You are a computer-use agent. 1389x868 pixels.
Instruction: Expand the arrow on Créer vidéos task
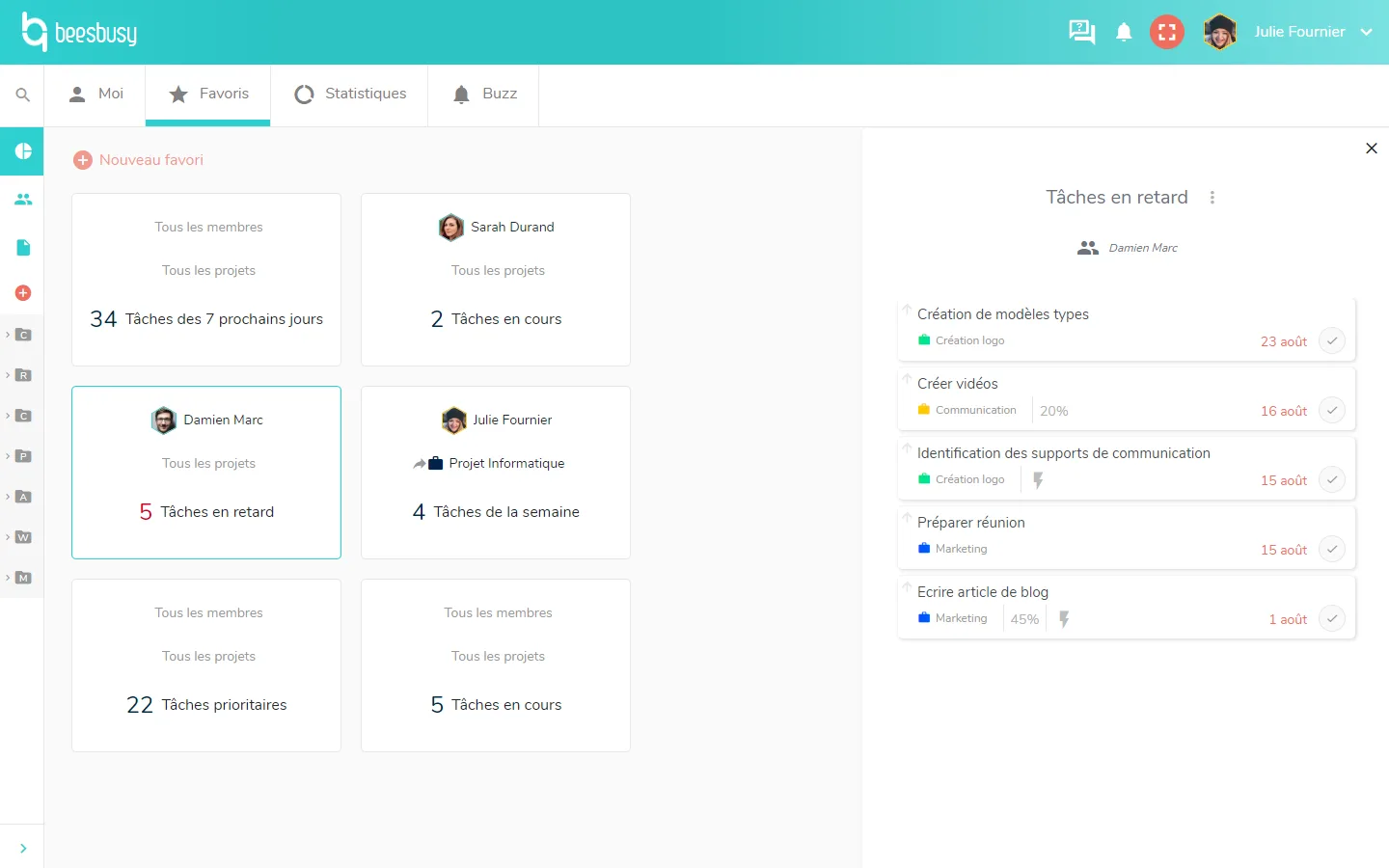[907, 378]
